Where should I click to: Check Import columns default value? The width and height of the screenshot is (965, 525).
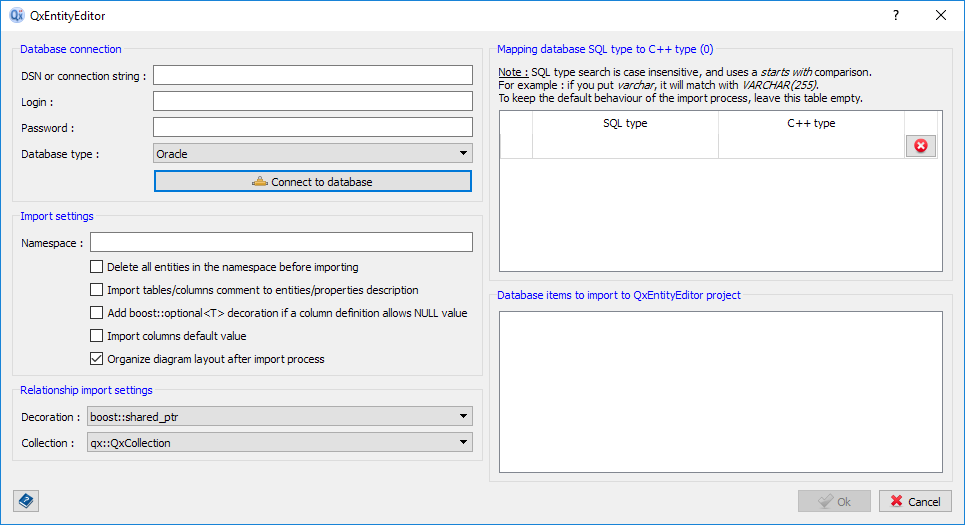pyautogui.click(x=97, y=336)
